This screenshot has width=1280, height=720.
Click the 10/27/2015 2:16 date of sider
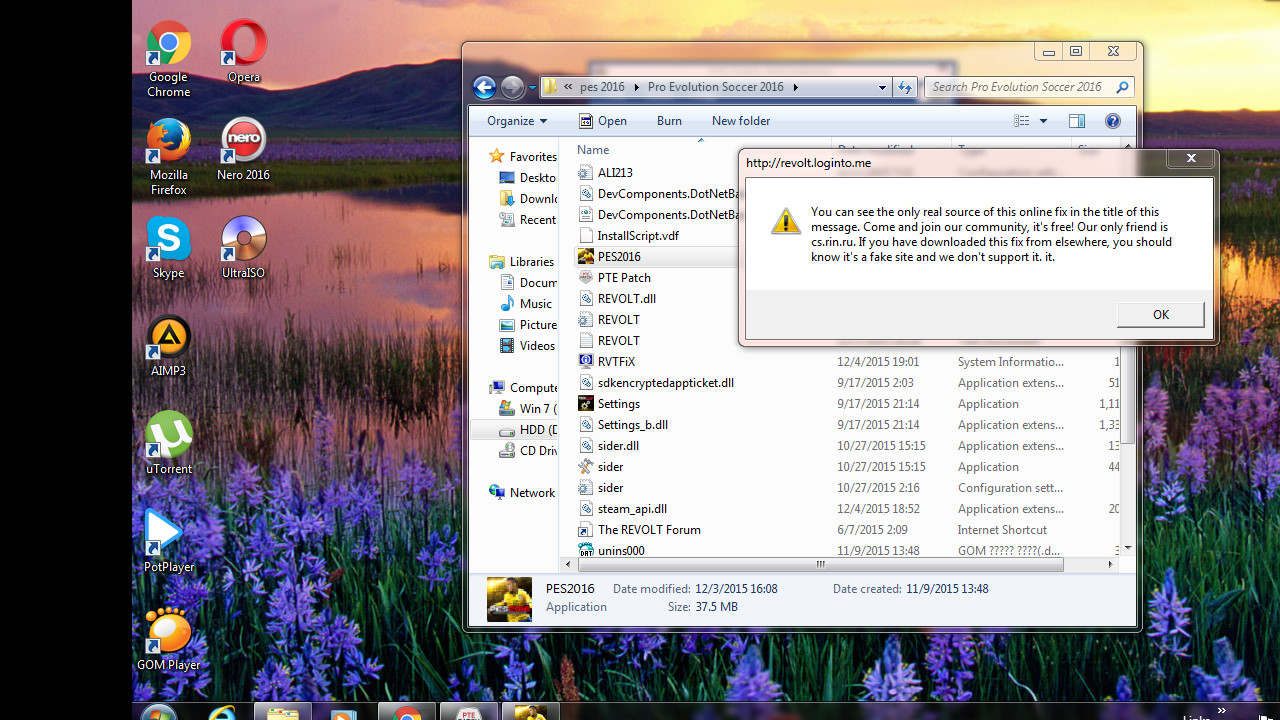[x=877, y=487]
